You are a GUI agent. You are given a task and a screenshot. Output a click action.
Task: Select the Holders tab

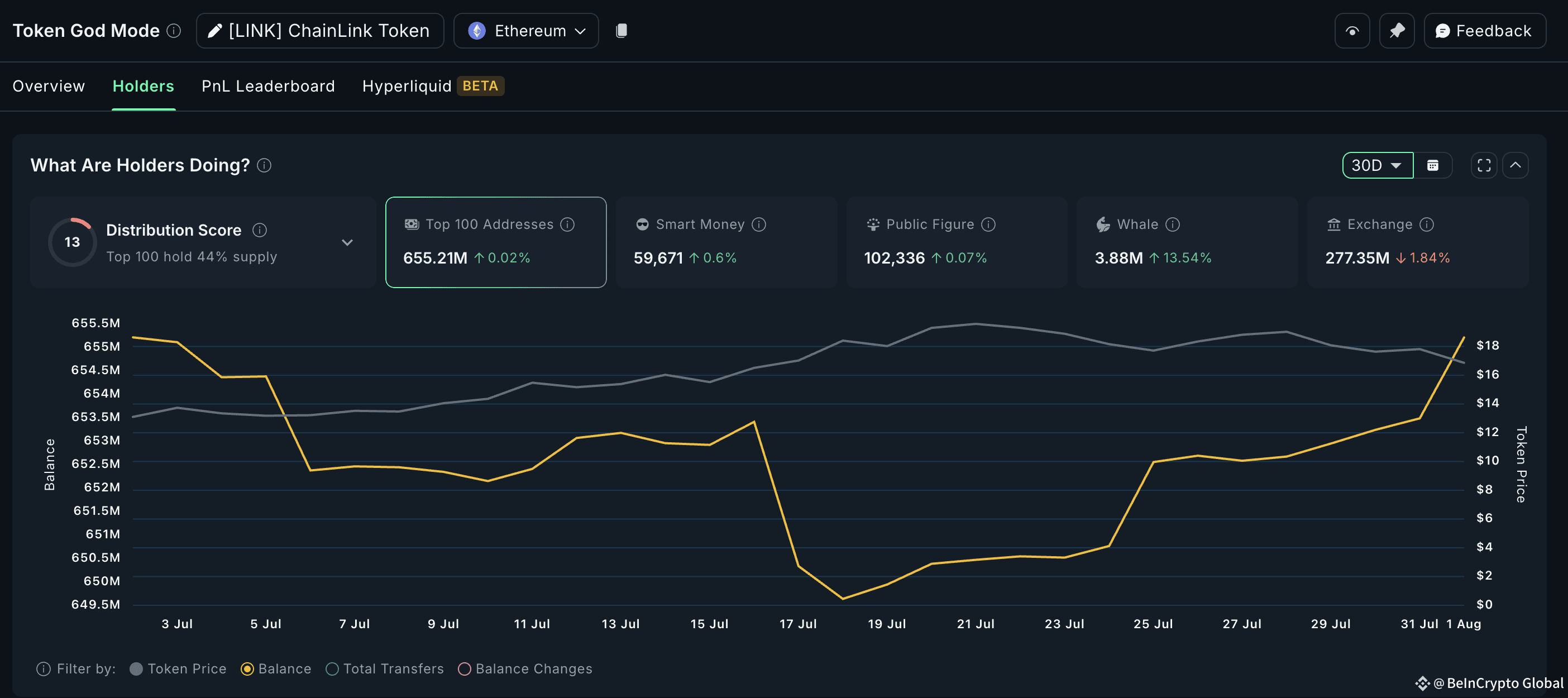click(x=143, y=86)
